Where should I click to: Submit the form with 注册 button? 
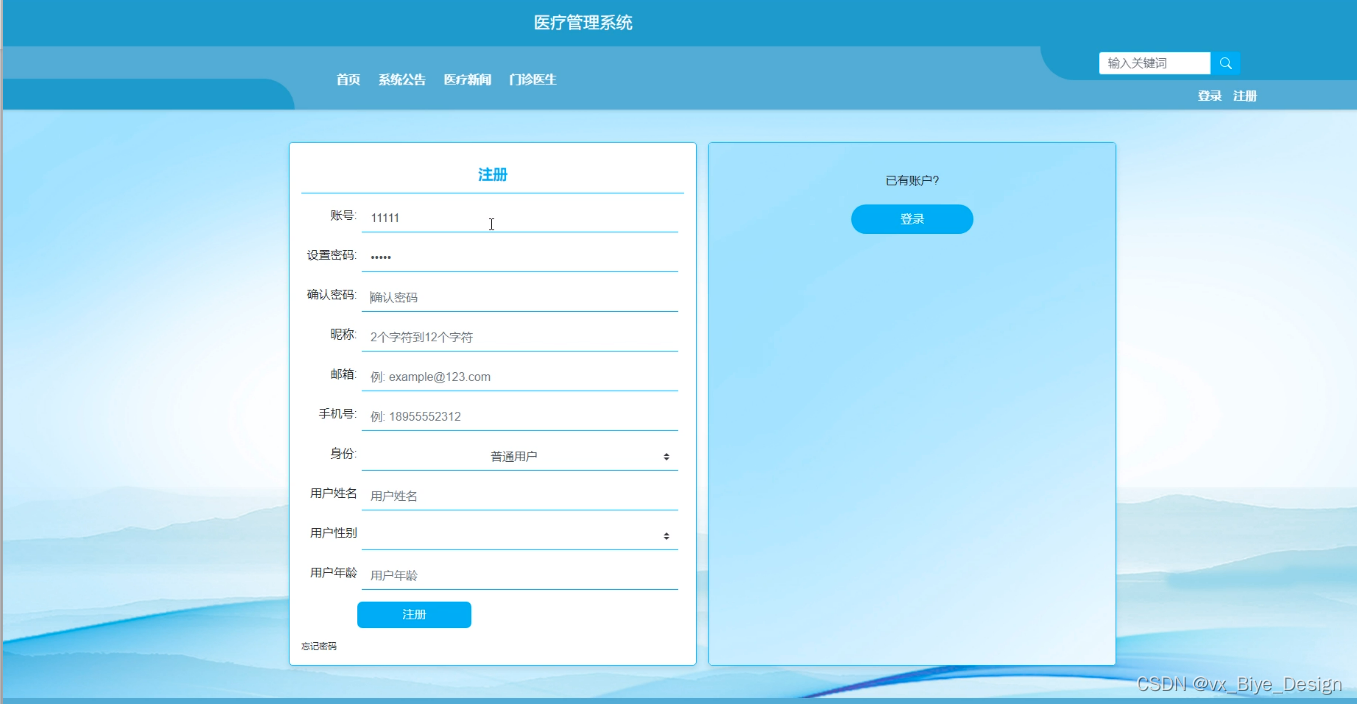(414, 615)
